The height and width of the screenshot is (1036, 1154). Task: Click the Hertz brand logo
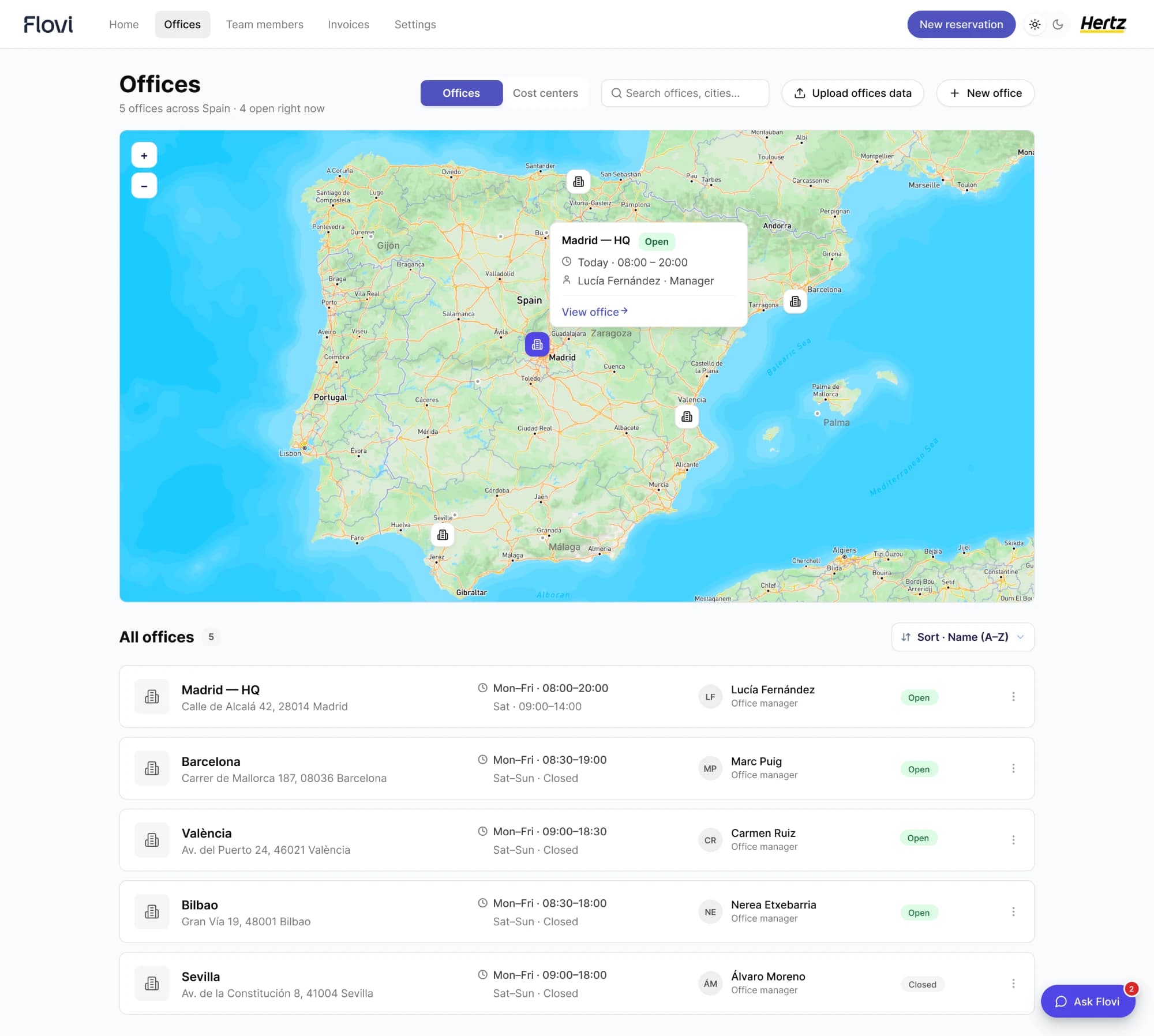pos(1103,24)
